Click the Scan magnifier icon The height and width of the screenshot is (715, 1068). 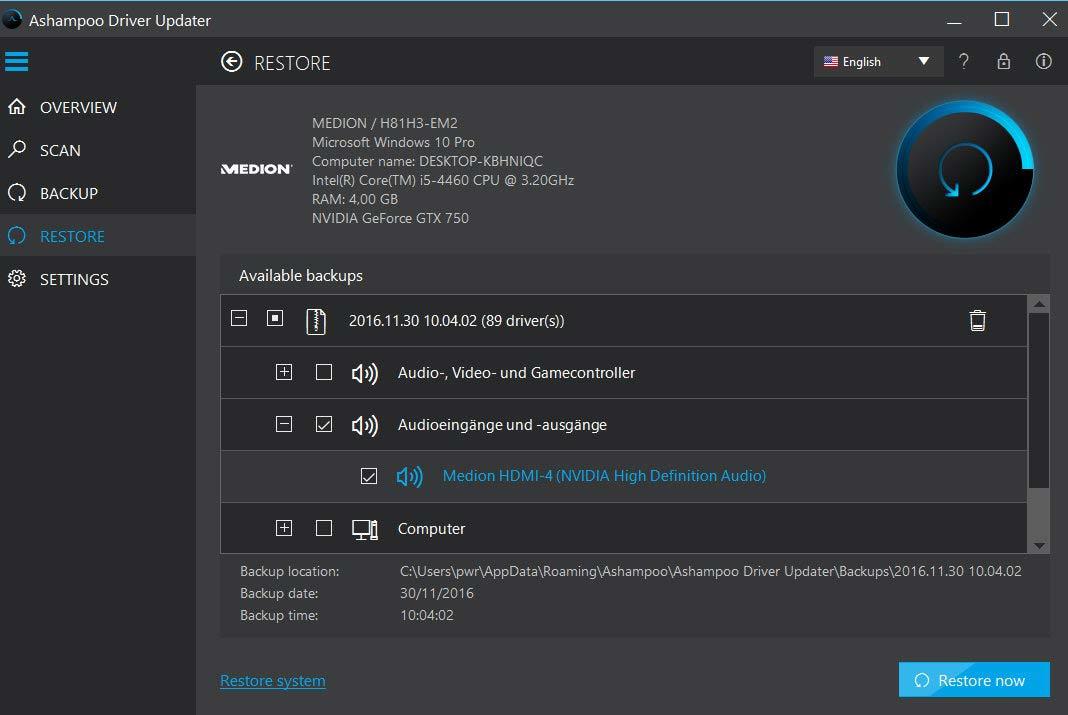(17, 150)
